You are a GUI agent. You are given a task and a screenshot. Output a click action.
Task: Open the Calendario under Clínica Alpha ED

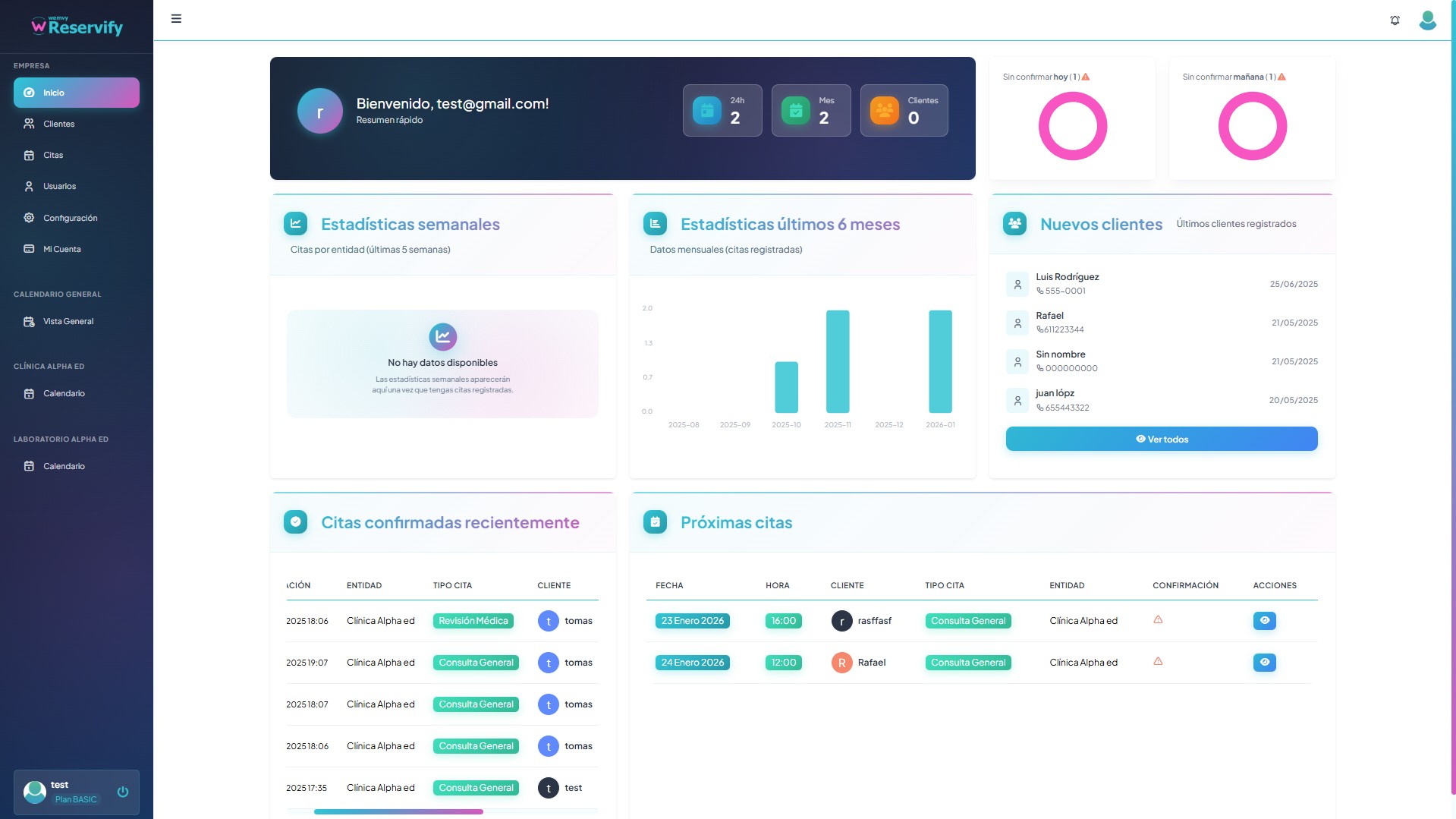pyautogui.click(x=64, y=393)
